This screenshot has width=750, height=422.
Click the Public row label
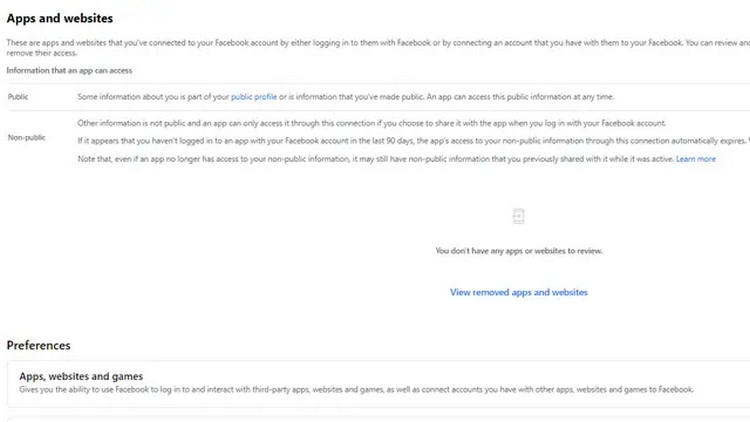pyautogui.click(x=18, y=96)
